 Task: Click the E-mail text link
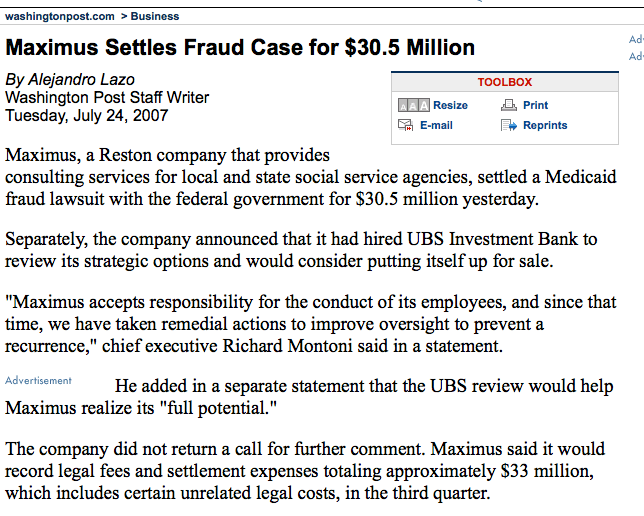click(x=436, y=125)
